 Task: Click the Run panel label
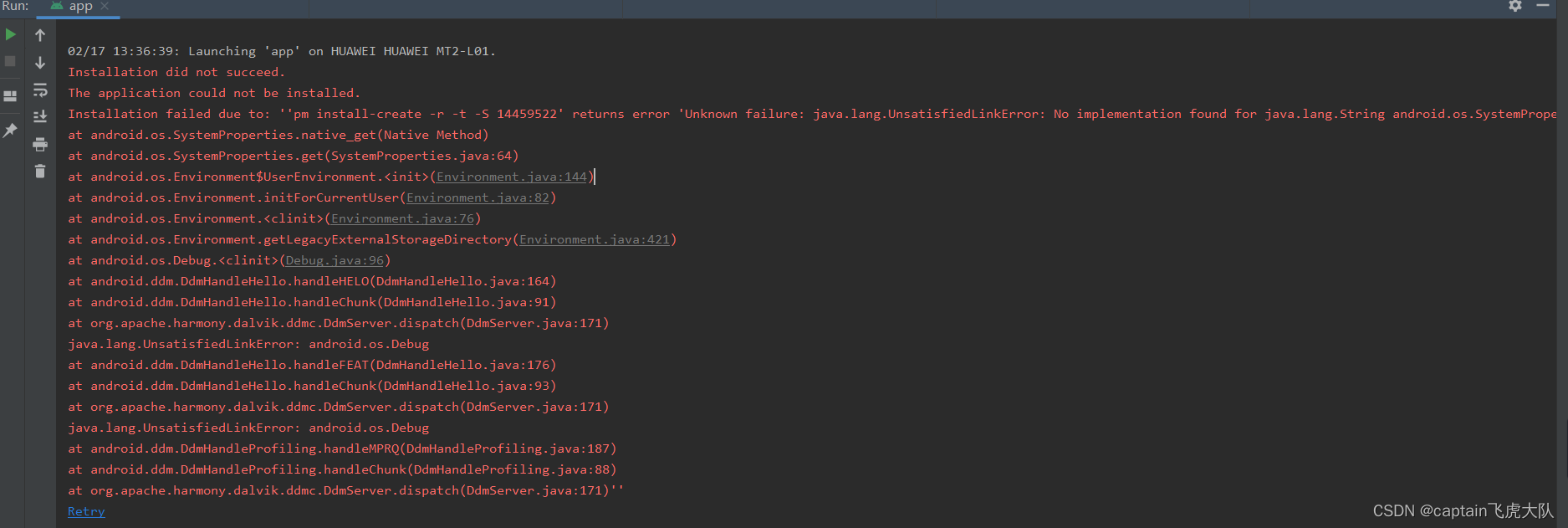15,7
